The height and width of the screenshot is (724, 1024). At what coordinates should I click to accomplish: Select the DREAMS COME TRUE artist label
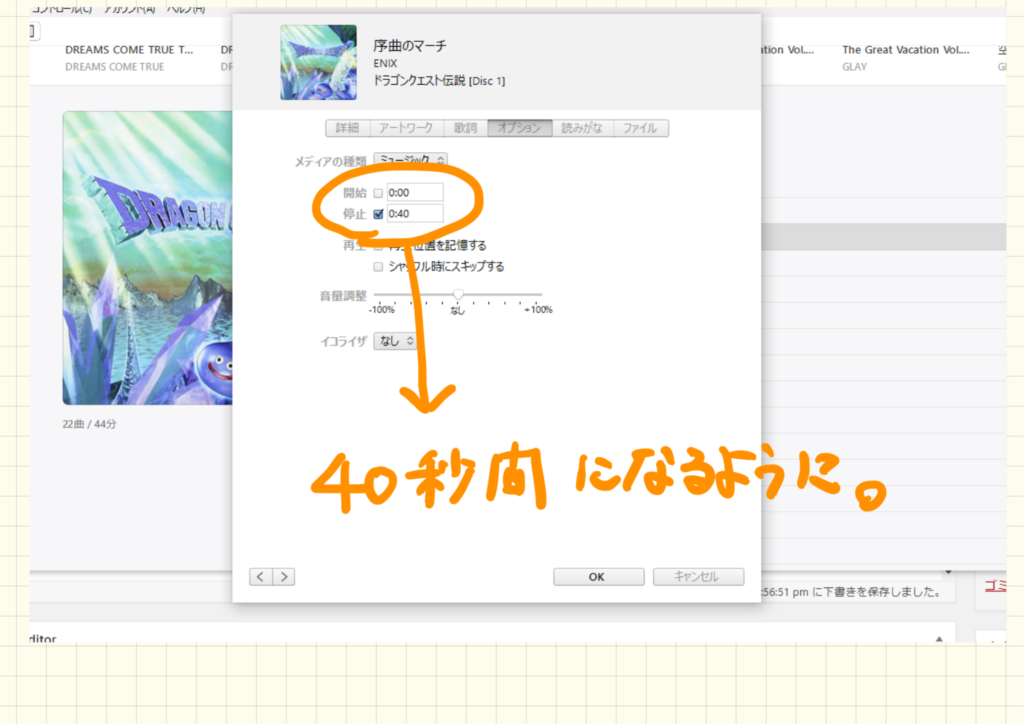tap(114, 67)
